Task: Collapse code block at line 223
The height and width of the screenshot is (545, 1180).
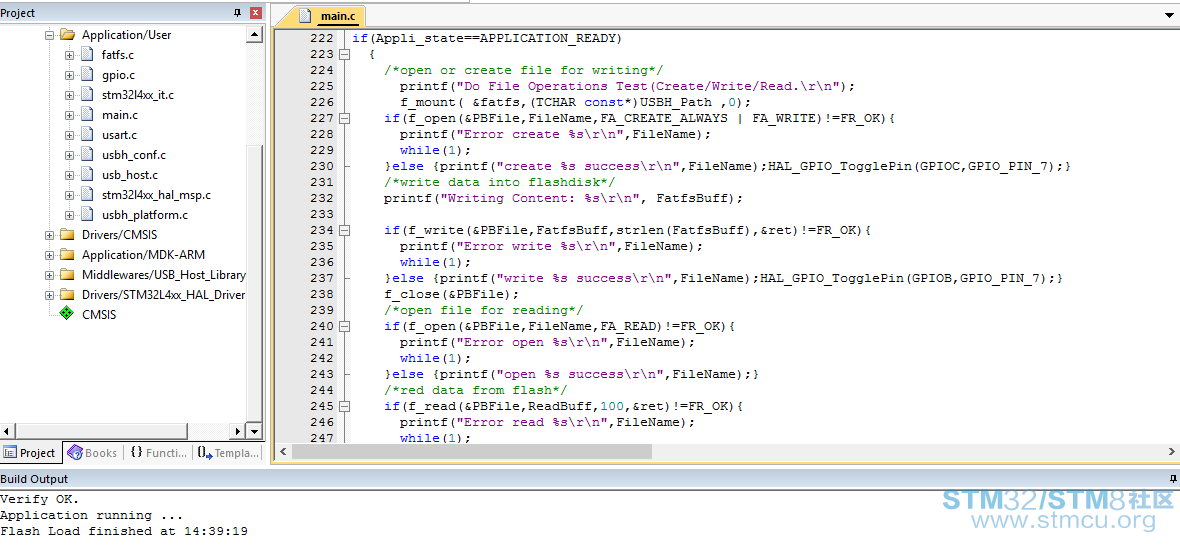Action: click(x=345, y=54)
